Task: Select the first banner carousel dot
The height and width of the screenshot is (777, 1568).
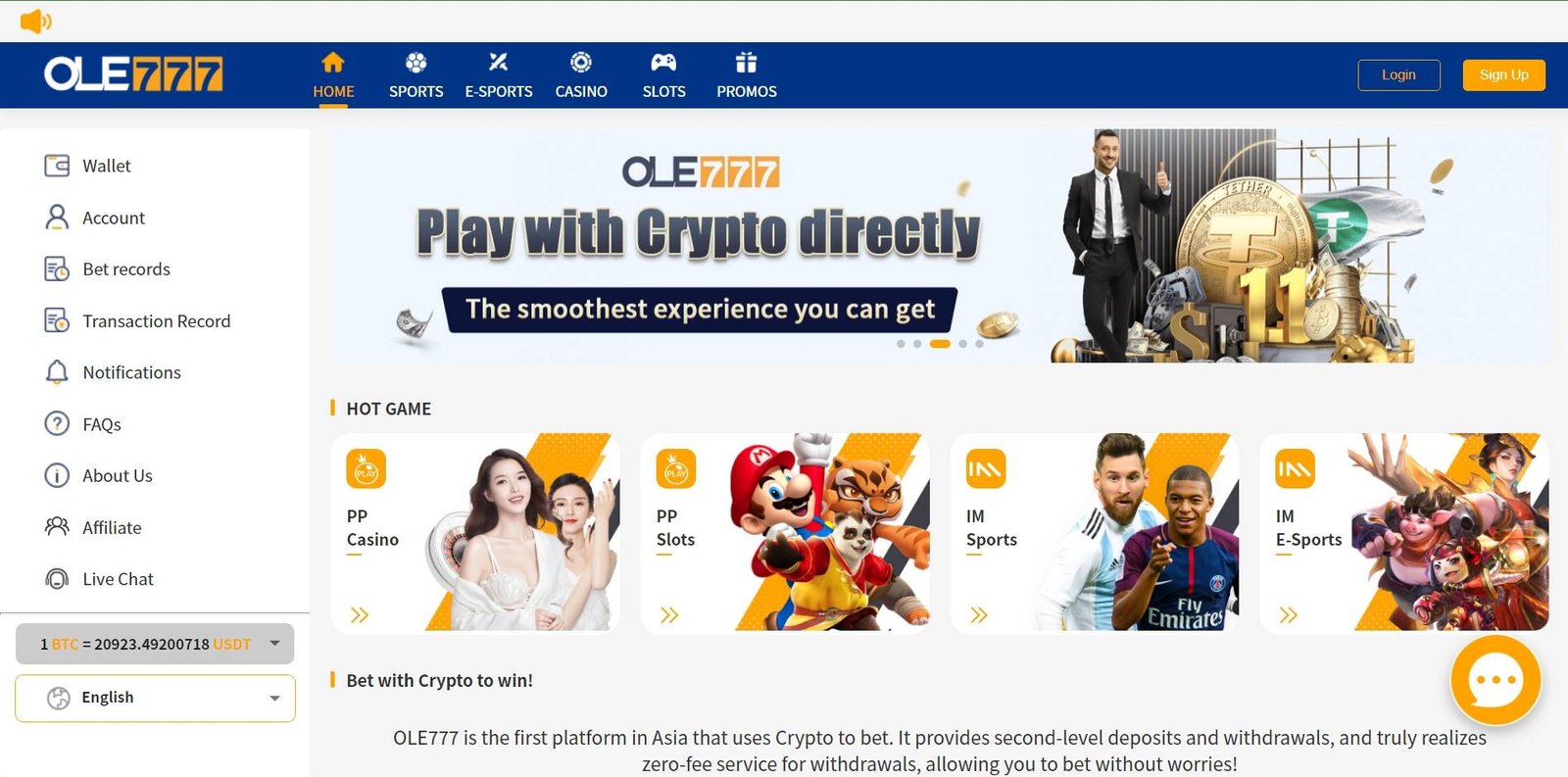Action: coord(901,344)
